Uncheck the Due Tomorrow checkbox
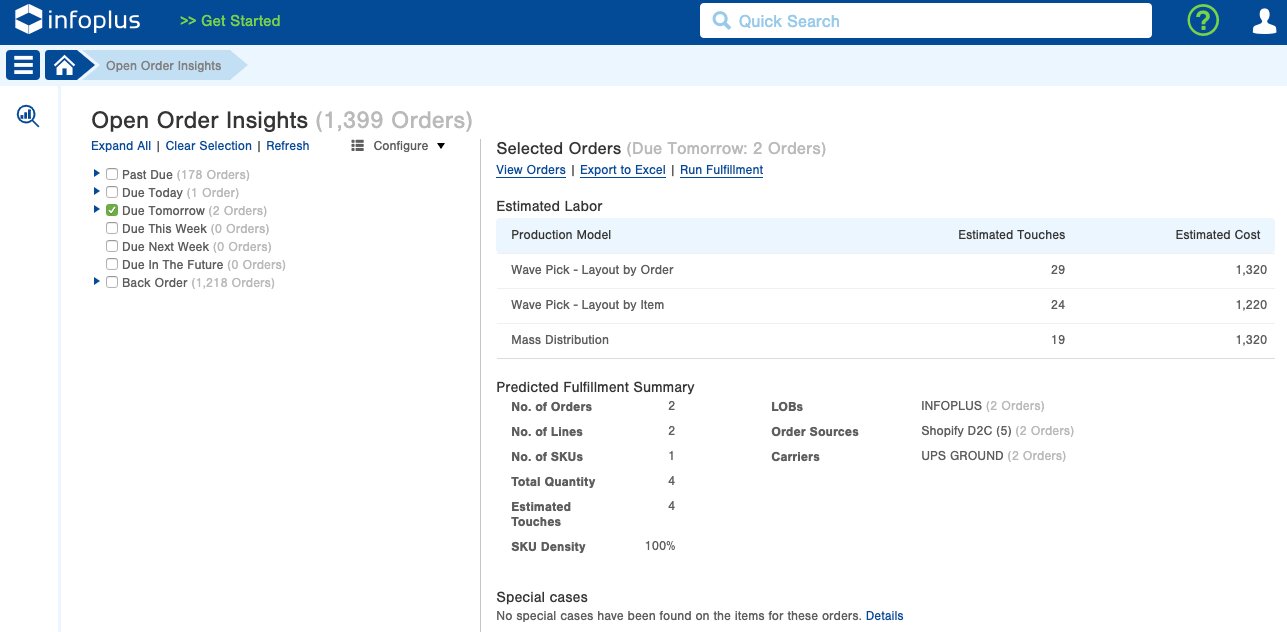 tap(112, 211)
